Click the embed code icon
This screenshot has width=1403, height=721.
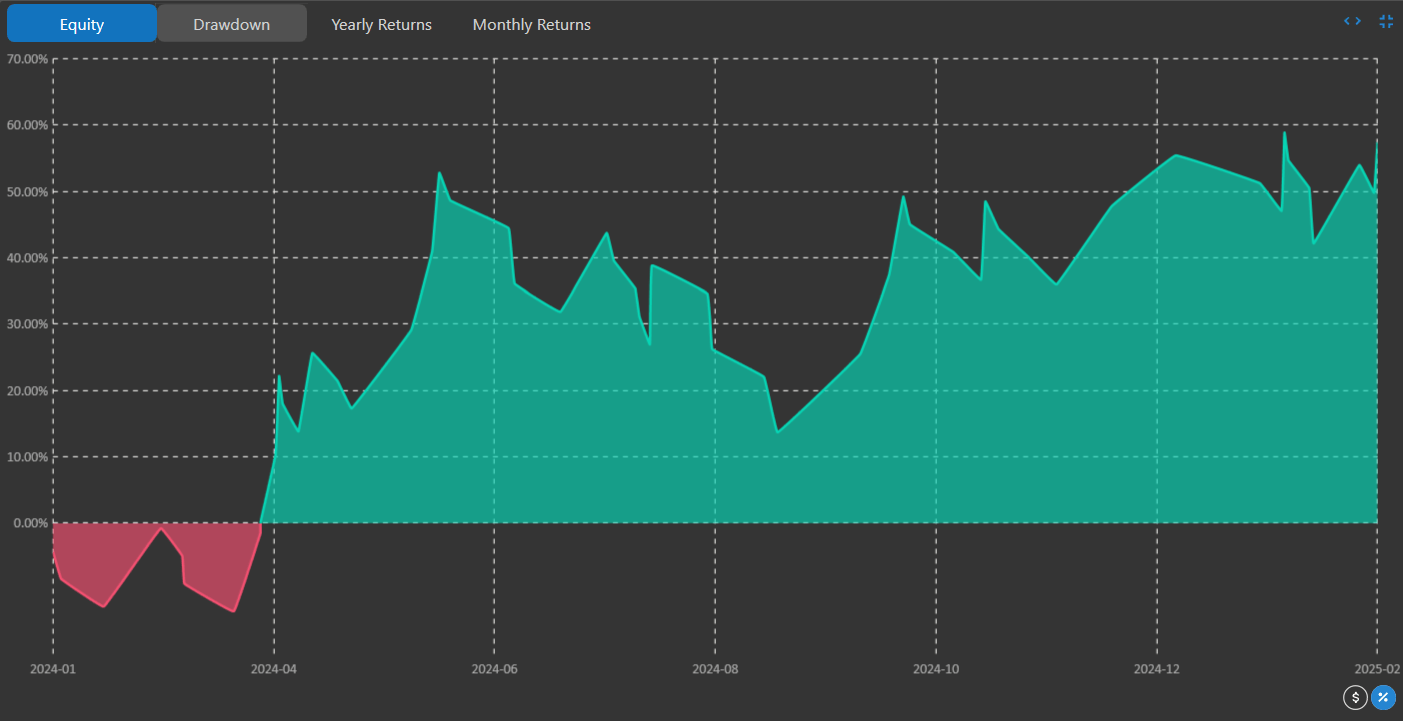click(1352, 21)
